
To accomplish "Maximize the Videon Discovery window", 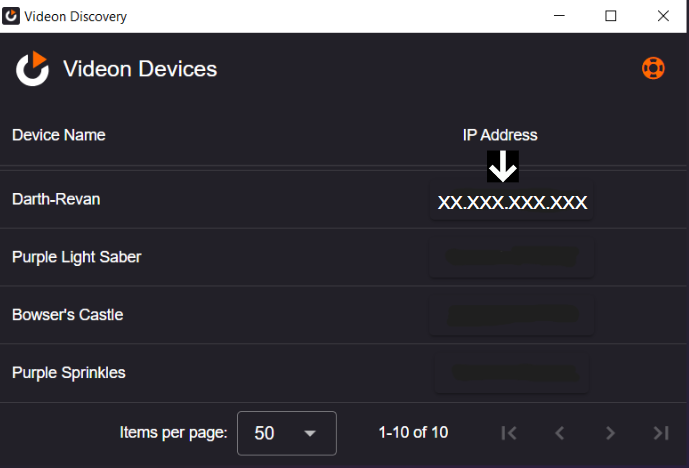I will click(611, 16).
